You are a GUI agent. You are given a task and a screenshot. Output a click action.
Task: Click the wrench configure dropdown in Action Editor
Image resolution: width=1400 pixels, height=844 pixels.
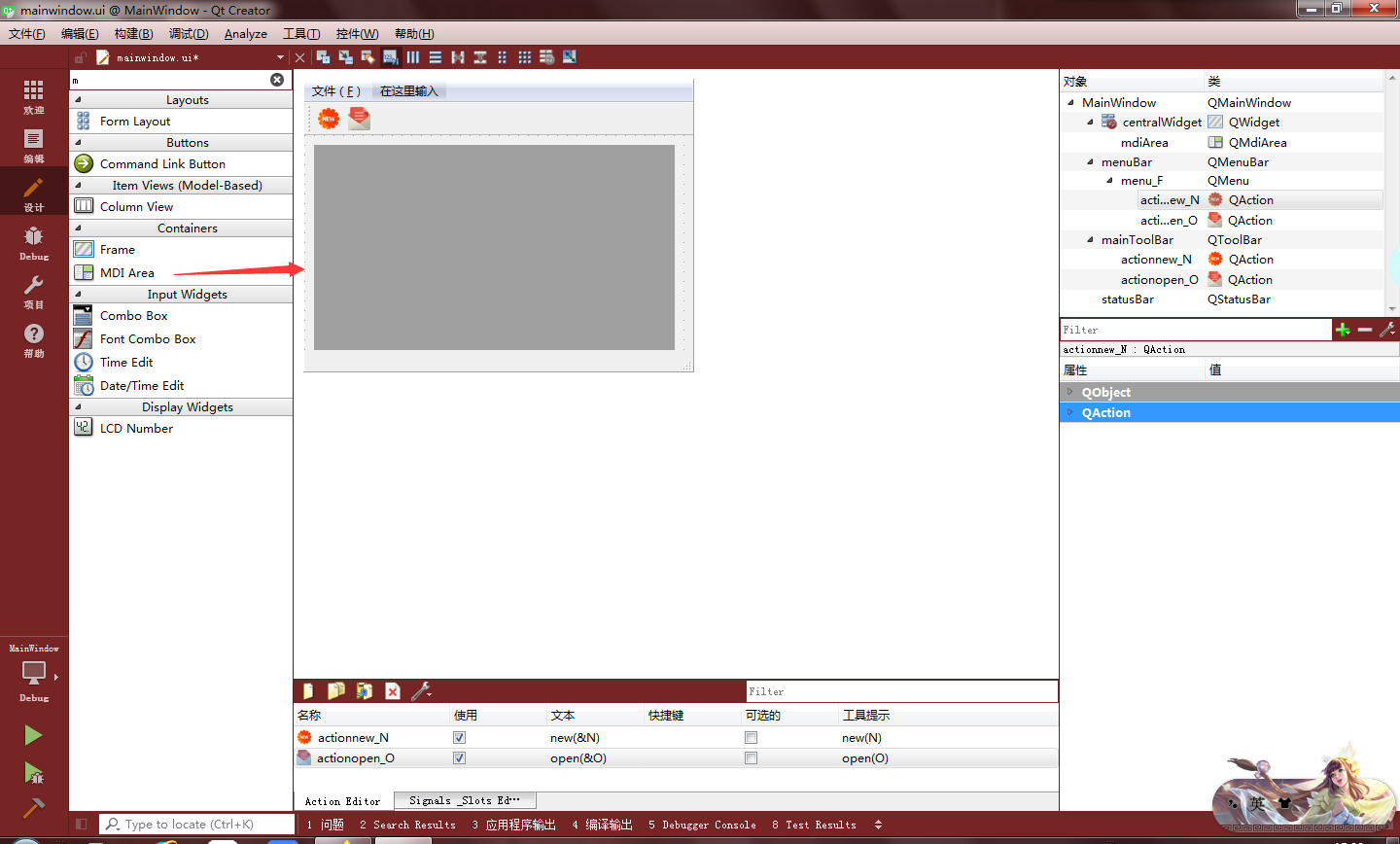[422, 690]
